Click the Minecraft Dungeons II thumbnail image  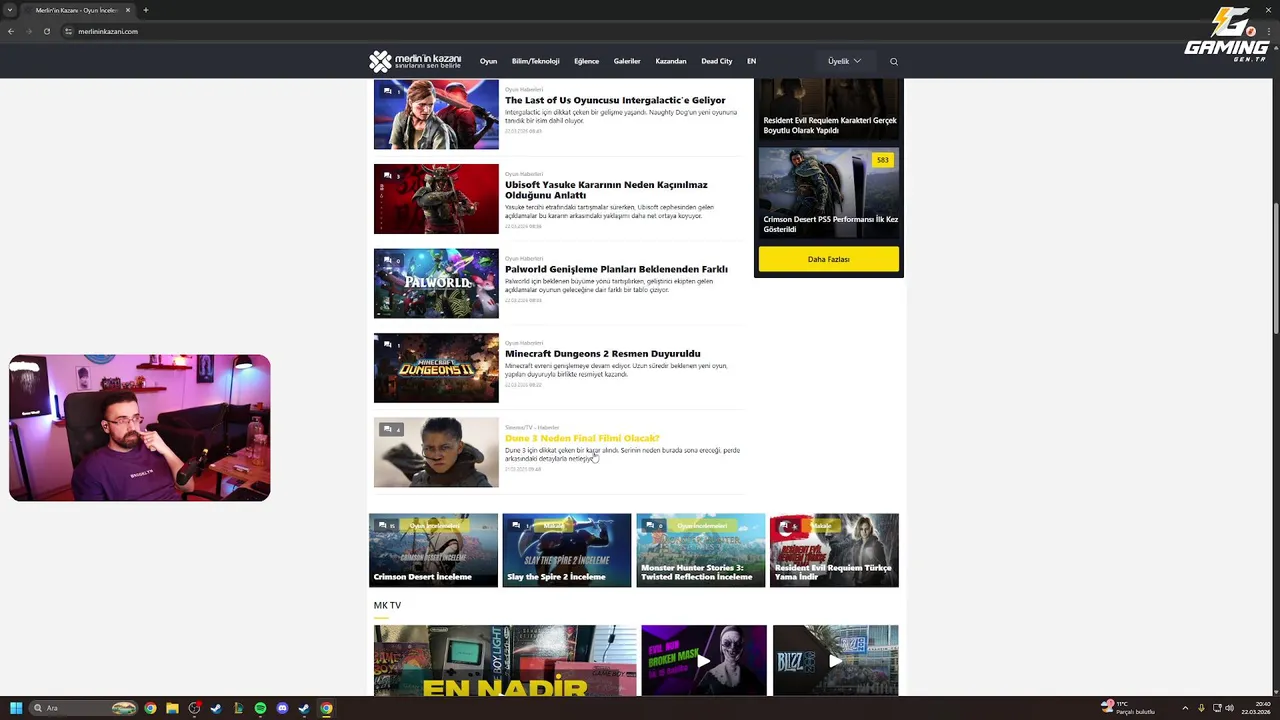[436, 368]
